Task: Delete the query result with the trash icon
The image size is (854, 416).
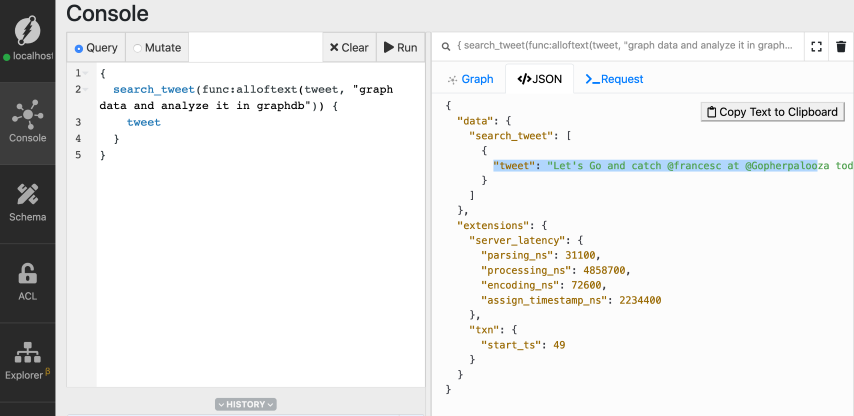Action: 841,46
